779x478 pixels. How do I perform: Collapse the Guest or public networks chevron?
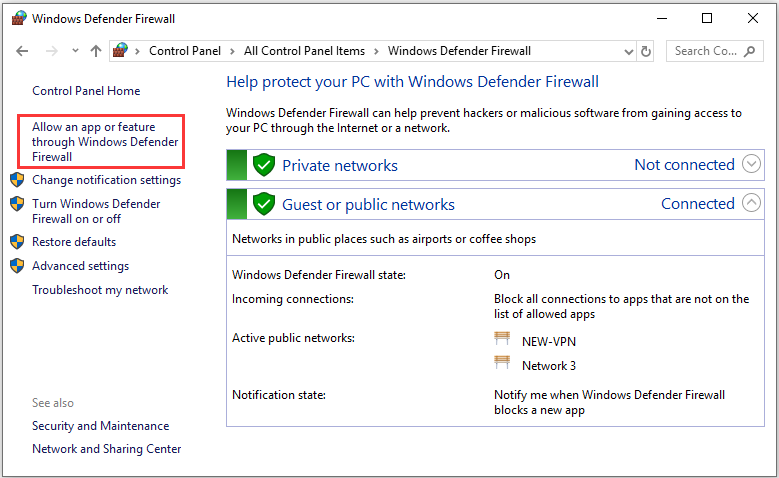(x=751, y=202)
